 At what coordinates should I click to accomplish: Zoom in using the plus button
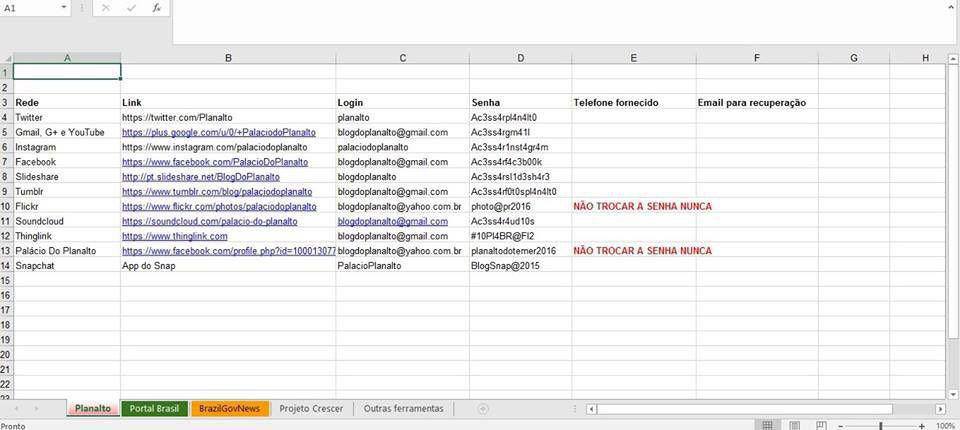coord(923,426)
